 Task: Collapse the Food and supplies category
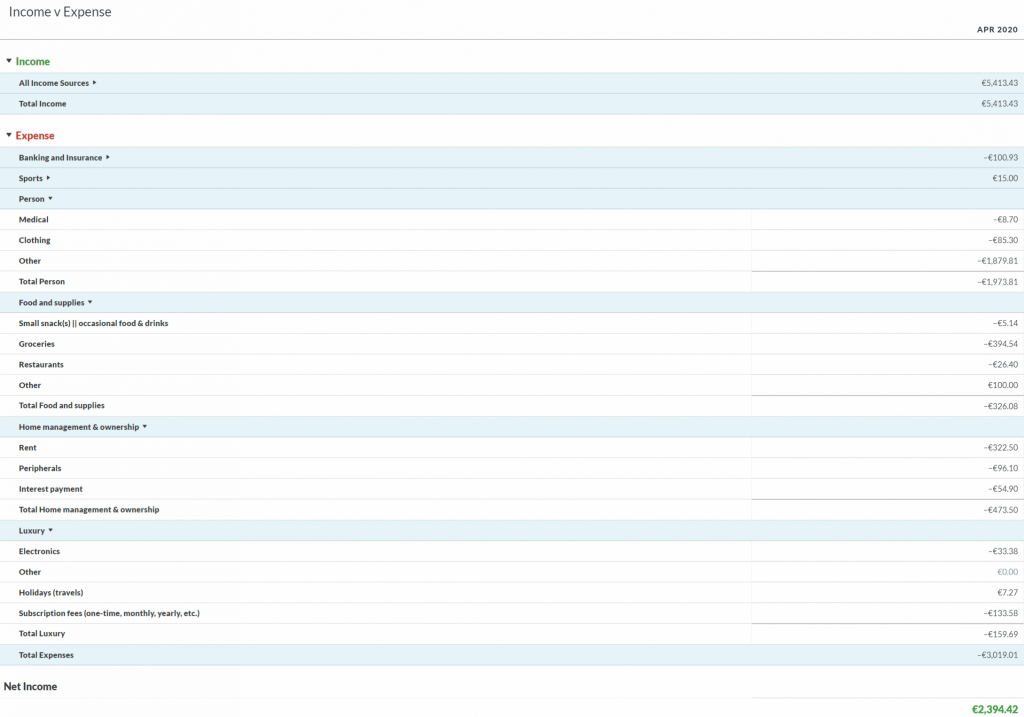click(90, 302)
